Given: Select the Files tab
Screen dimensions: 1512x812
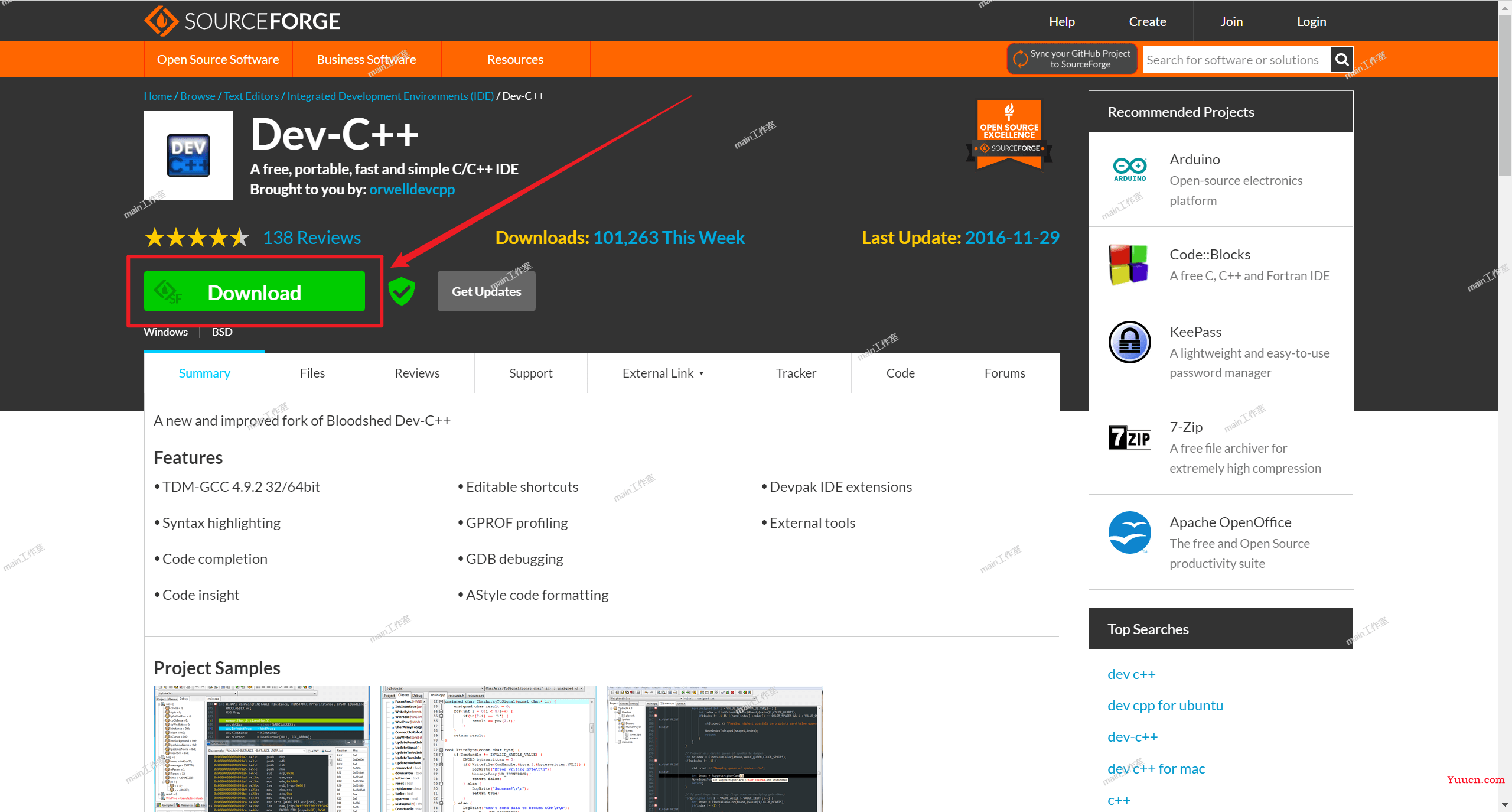Looking at the screenshot, I should (312, 372).
